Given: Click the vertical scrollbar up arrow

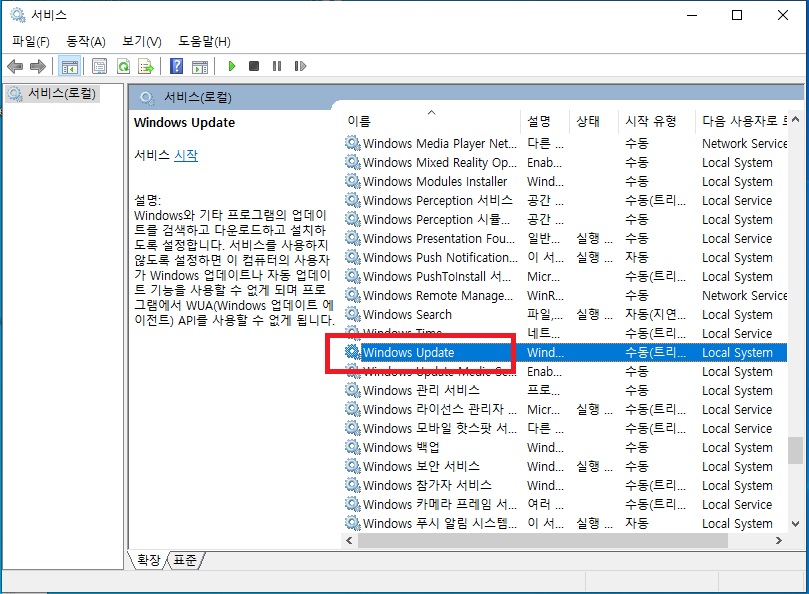Looking at the screenshot, I should (x=796, y=120).
